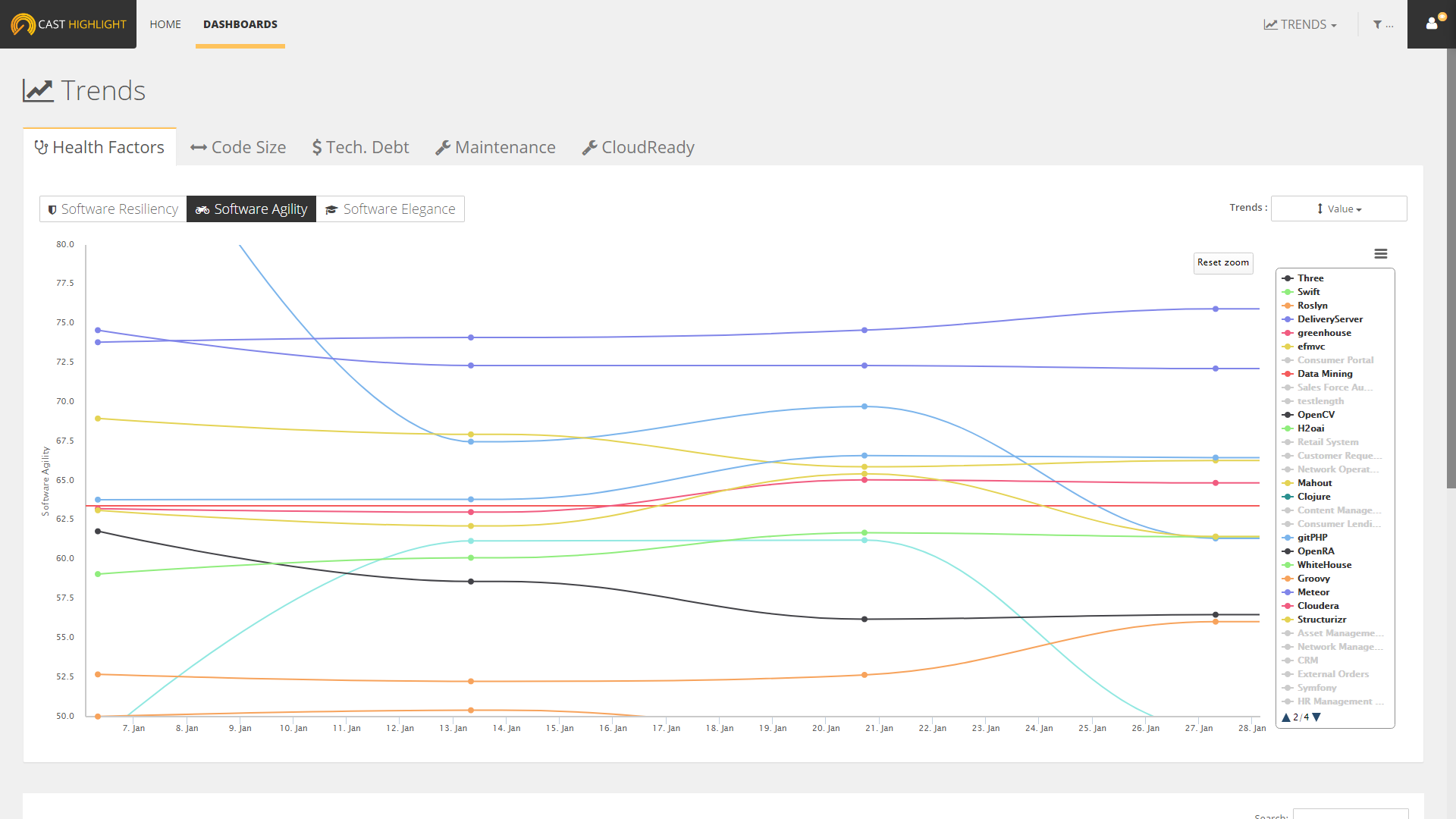Screen dimensions: 1456x819
Task: Show Content Manage... series
Action: click(x=1332, y=510)
